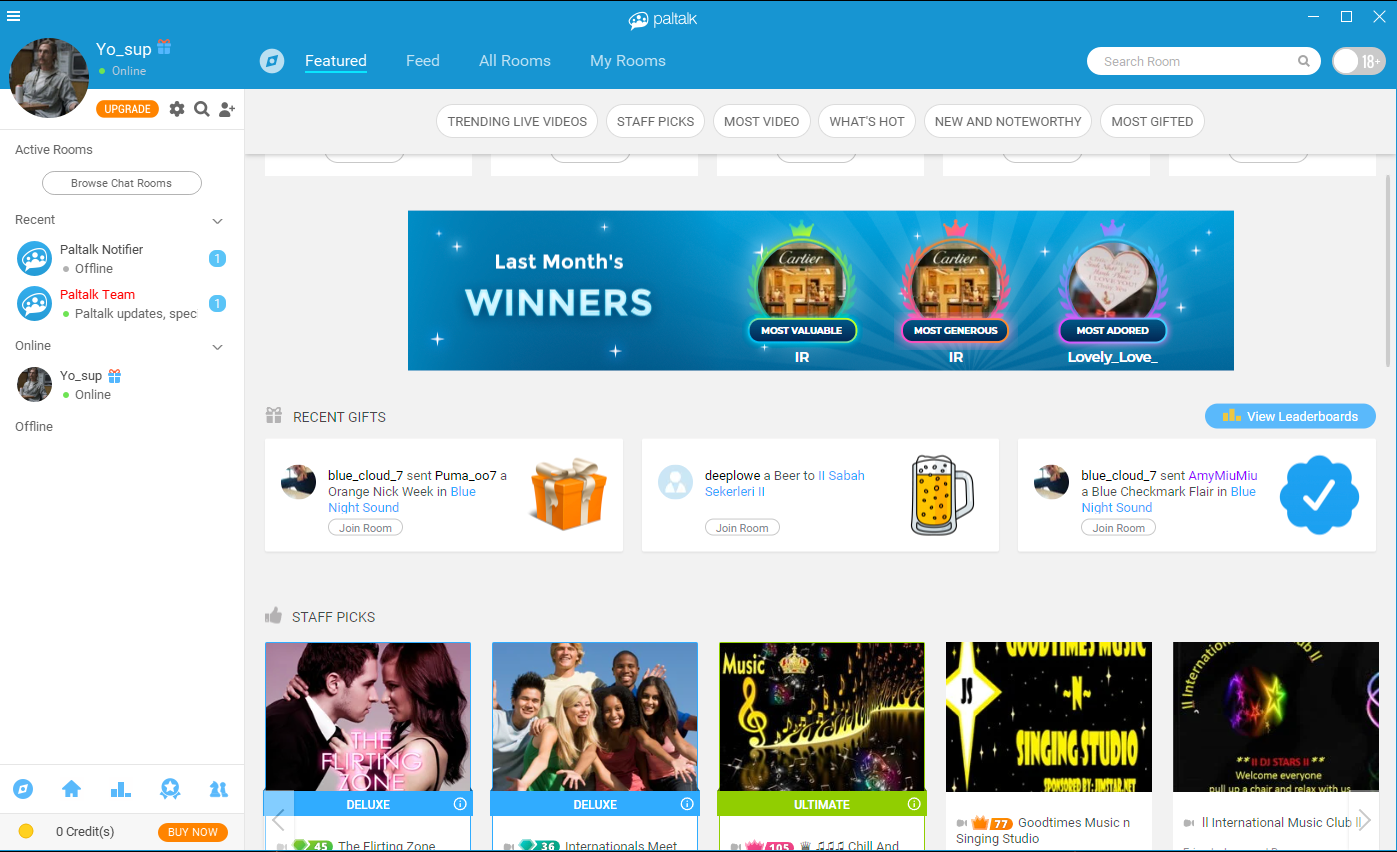This screenshot has width=1397, height=852.
Task: Open the II International Music Club thumbnail
Action: coord(1276,717)
